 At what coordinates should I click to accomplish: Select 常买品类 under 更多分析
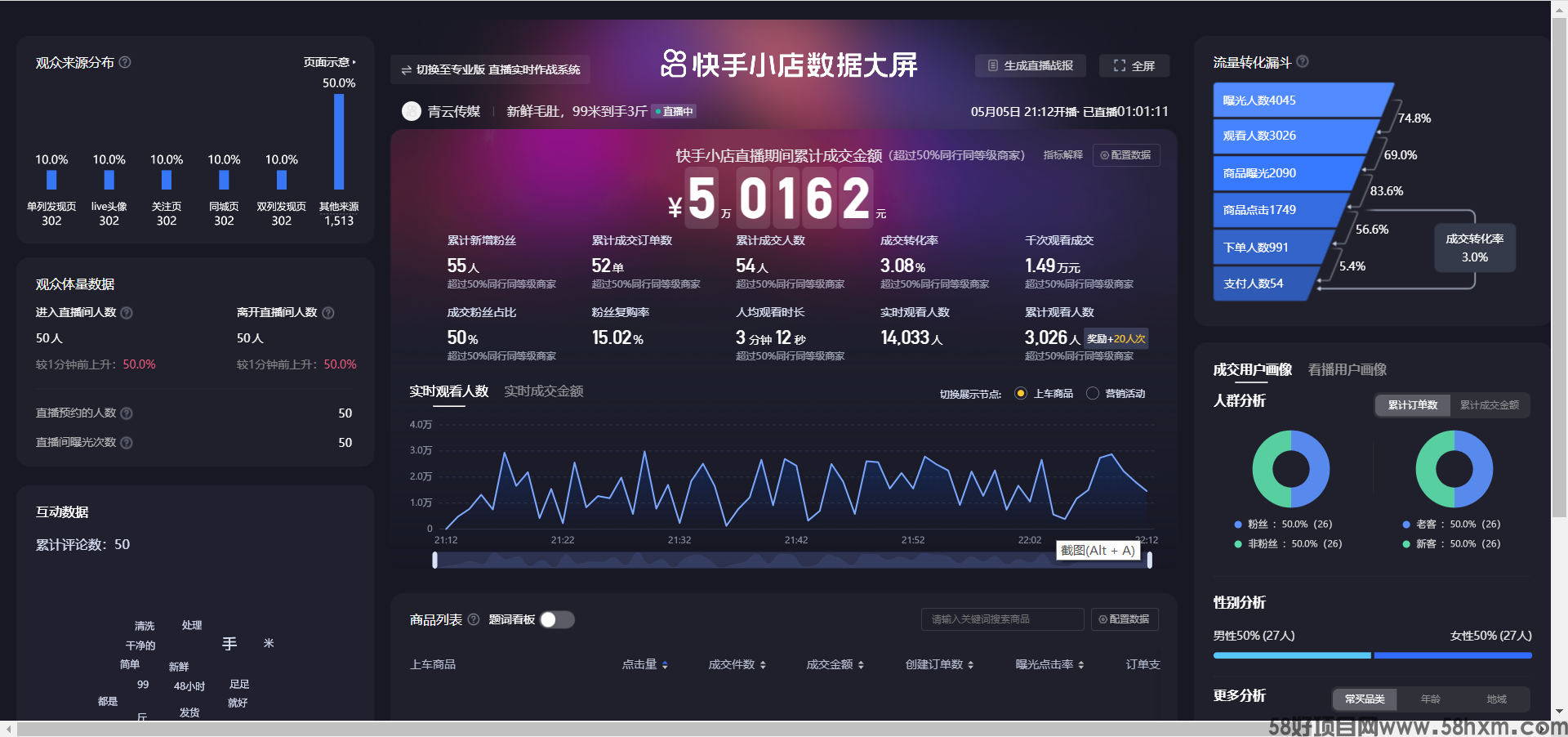pos(1365,699)
